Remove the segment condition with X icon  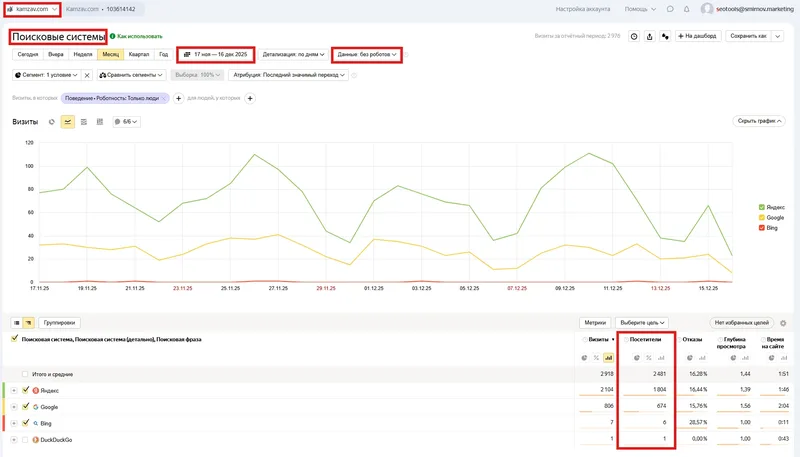[x=87, y=74]
